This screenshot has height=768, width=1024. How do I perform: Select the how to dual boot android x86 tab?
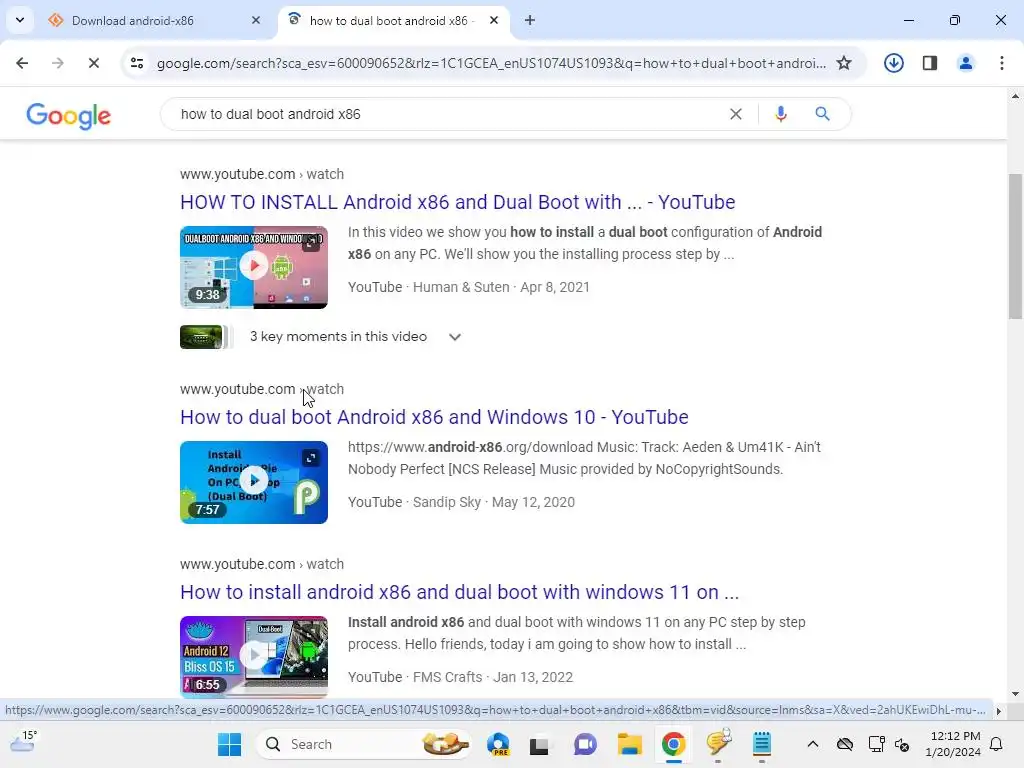pos(392,20)
